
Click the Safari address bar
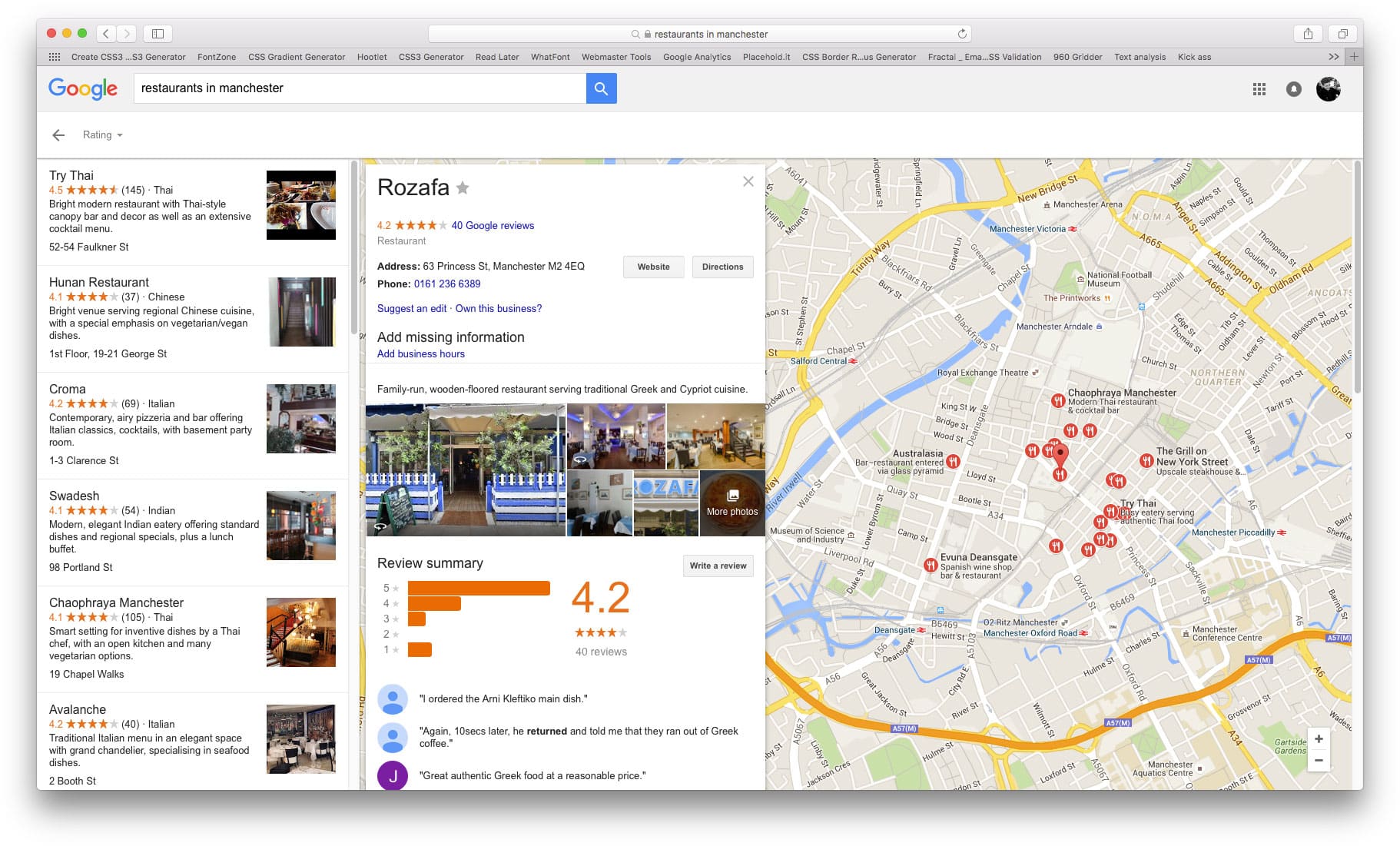click(x=699, y=34)
